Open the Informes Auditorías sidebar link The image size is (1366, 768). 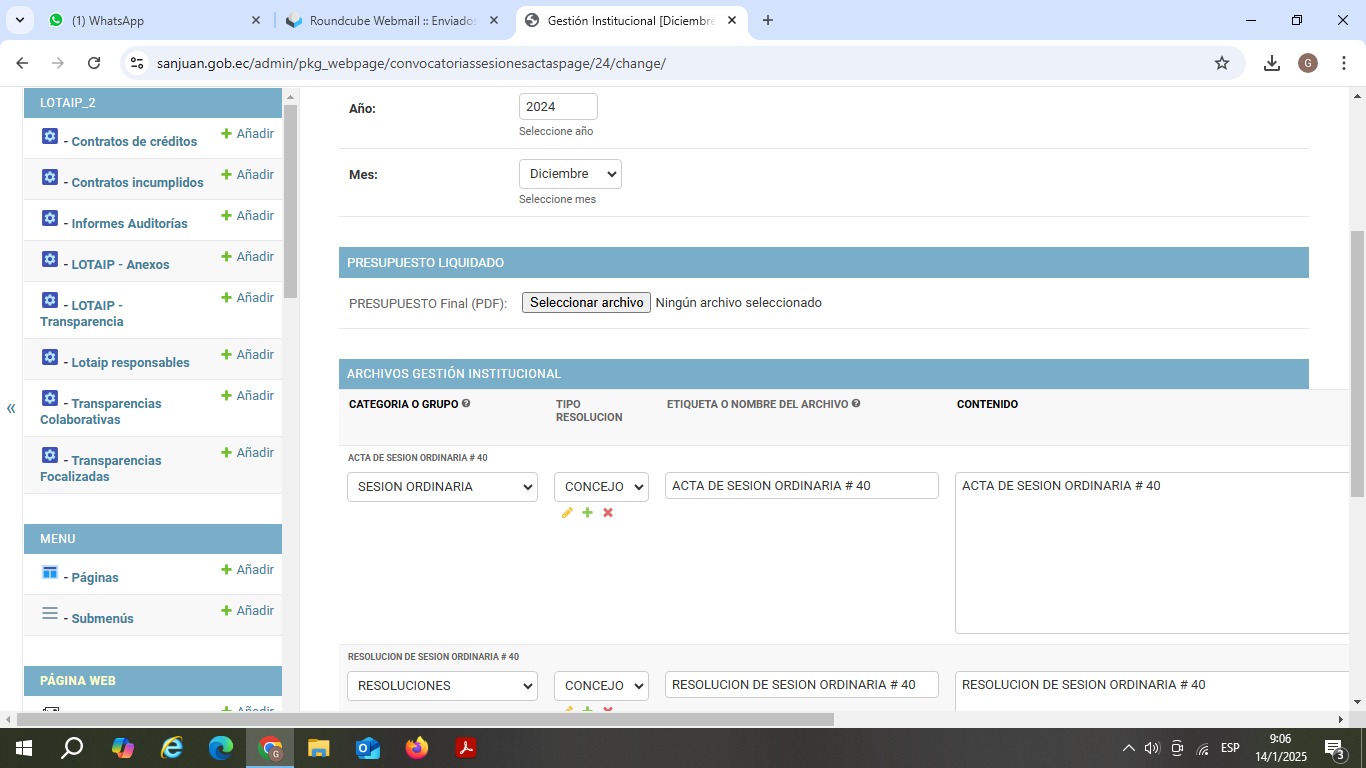[x=129, y=224]
